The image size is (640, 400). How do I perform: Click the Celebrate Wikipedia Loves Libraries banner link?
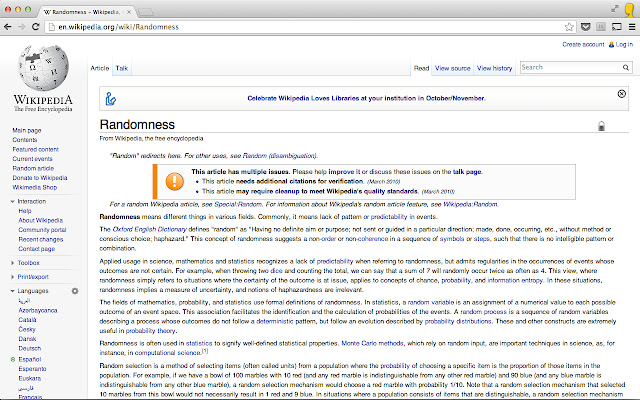pyautogui.click(x=366, y=98)
